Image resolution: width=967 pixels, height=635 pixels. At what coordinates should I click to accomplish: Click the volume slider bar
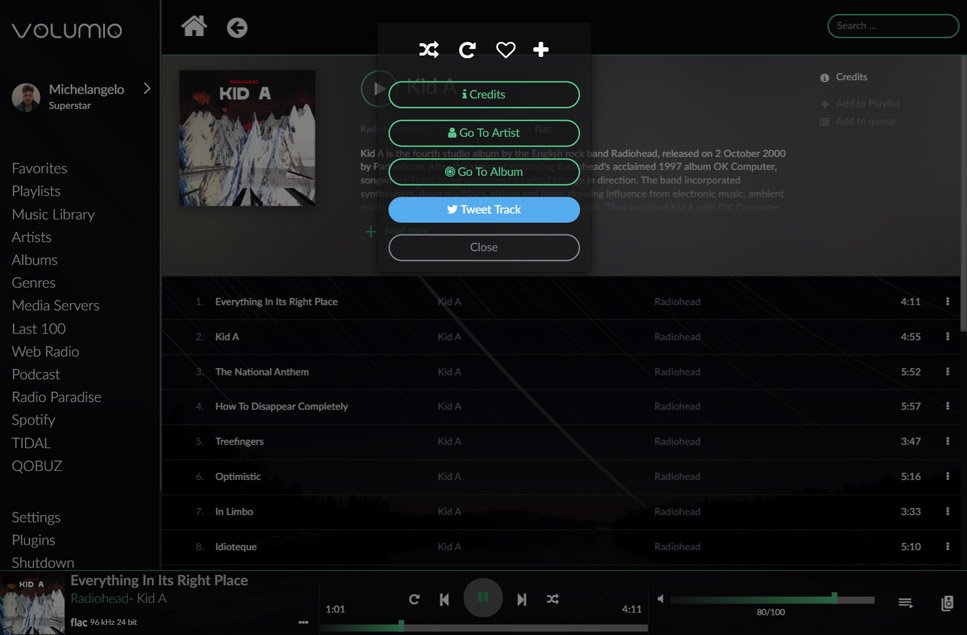pyautogui.click(x=771, y=600)
